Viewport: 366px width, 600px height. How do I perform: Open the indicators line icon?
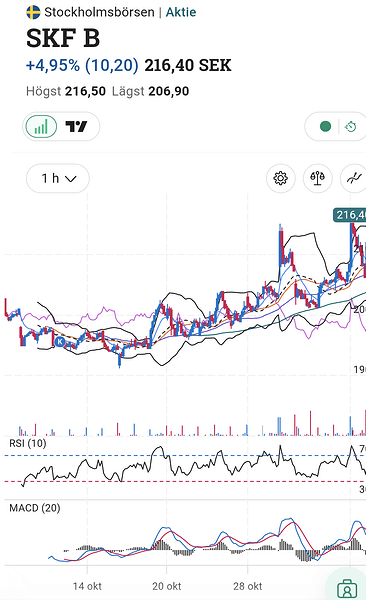tap(354, 178)
